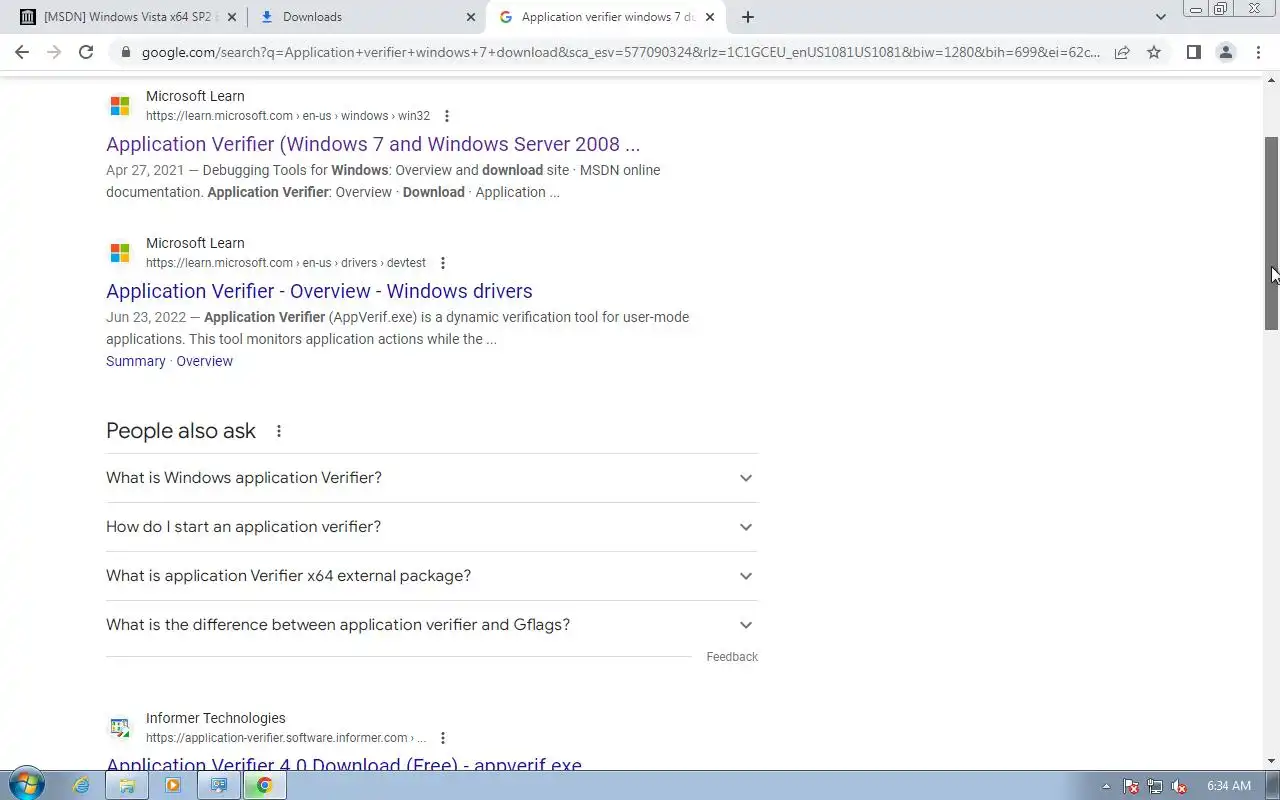The image size is (1280, 800).
Task: Open Windows Explorer from taskbar
Action: (x=127, y=786)
